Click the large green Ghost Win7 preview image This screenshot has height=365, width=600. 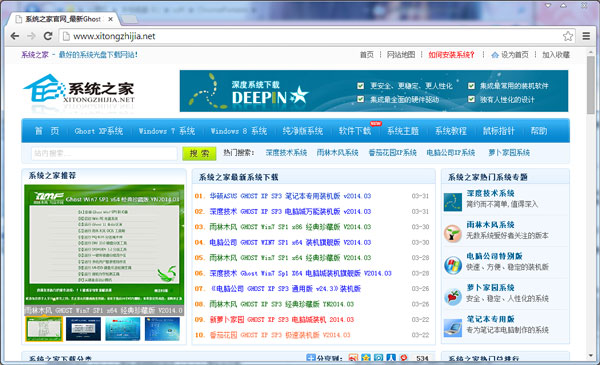104,245
